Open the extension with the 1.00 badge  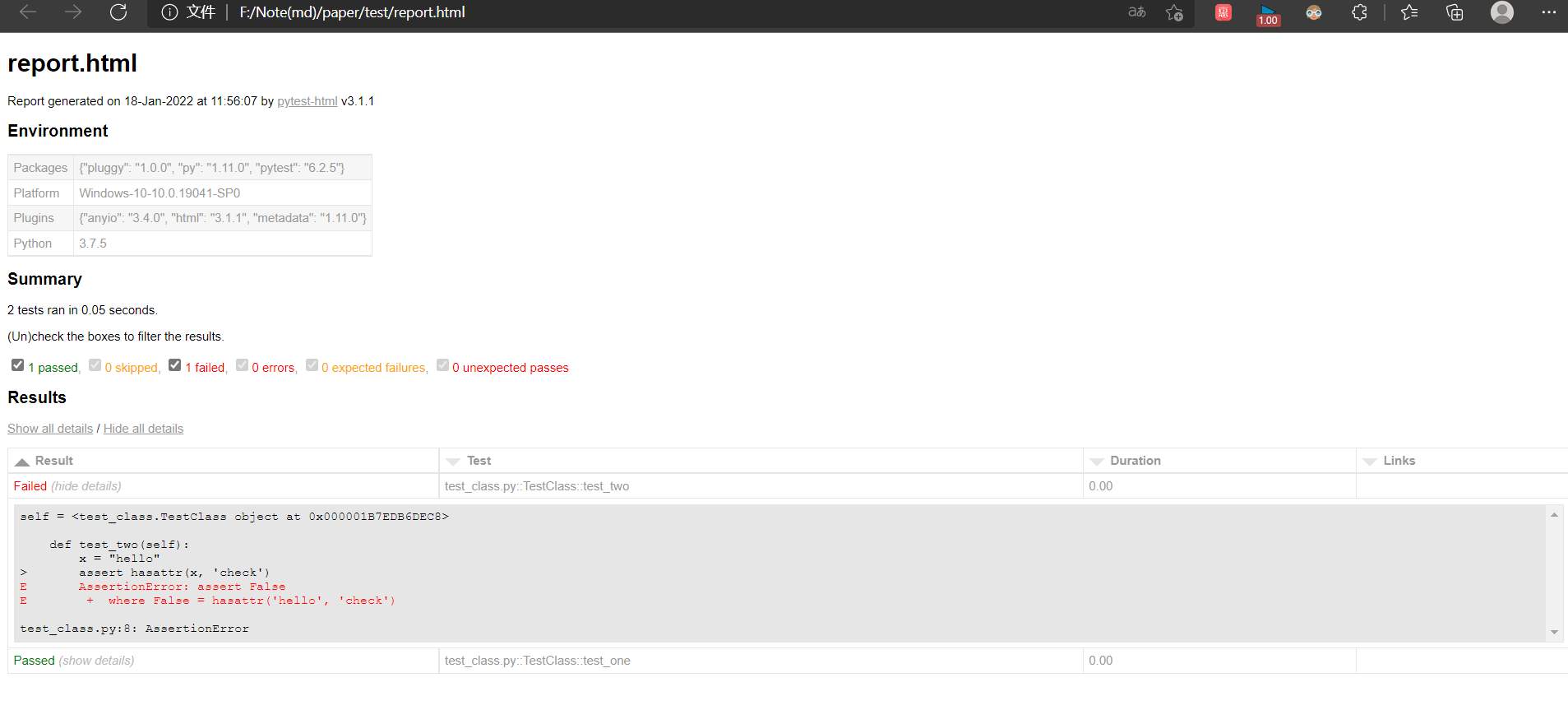(1268, 15)
